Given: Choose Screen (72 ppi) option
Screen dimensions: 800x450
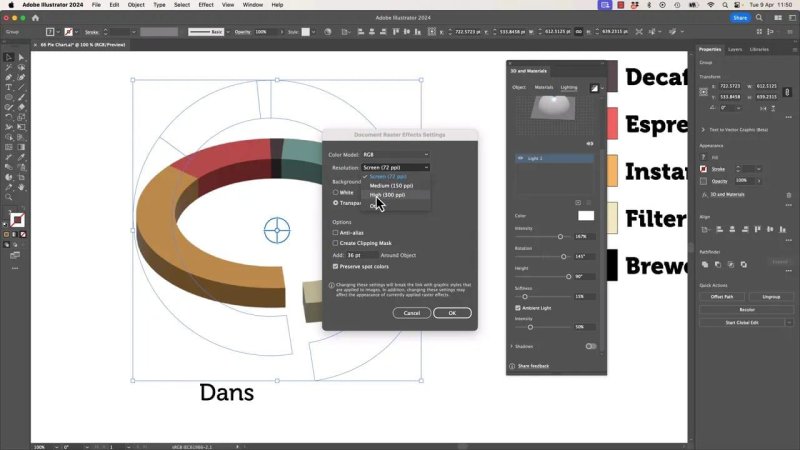Looking at the screenshot, I should (388, 177).
